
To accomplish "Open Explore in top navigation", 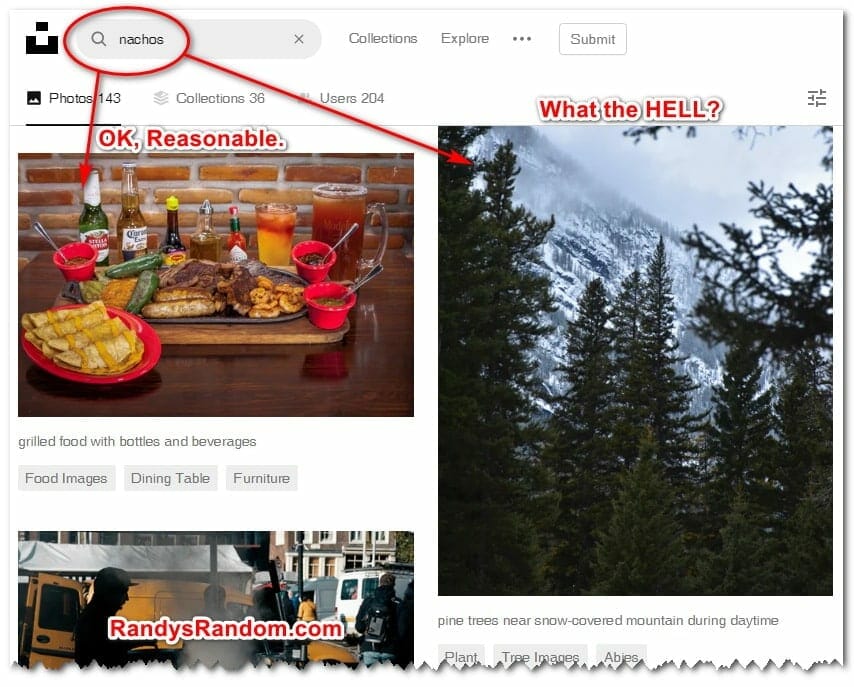I will tap(465, 39).
